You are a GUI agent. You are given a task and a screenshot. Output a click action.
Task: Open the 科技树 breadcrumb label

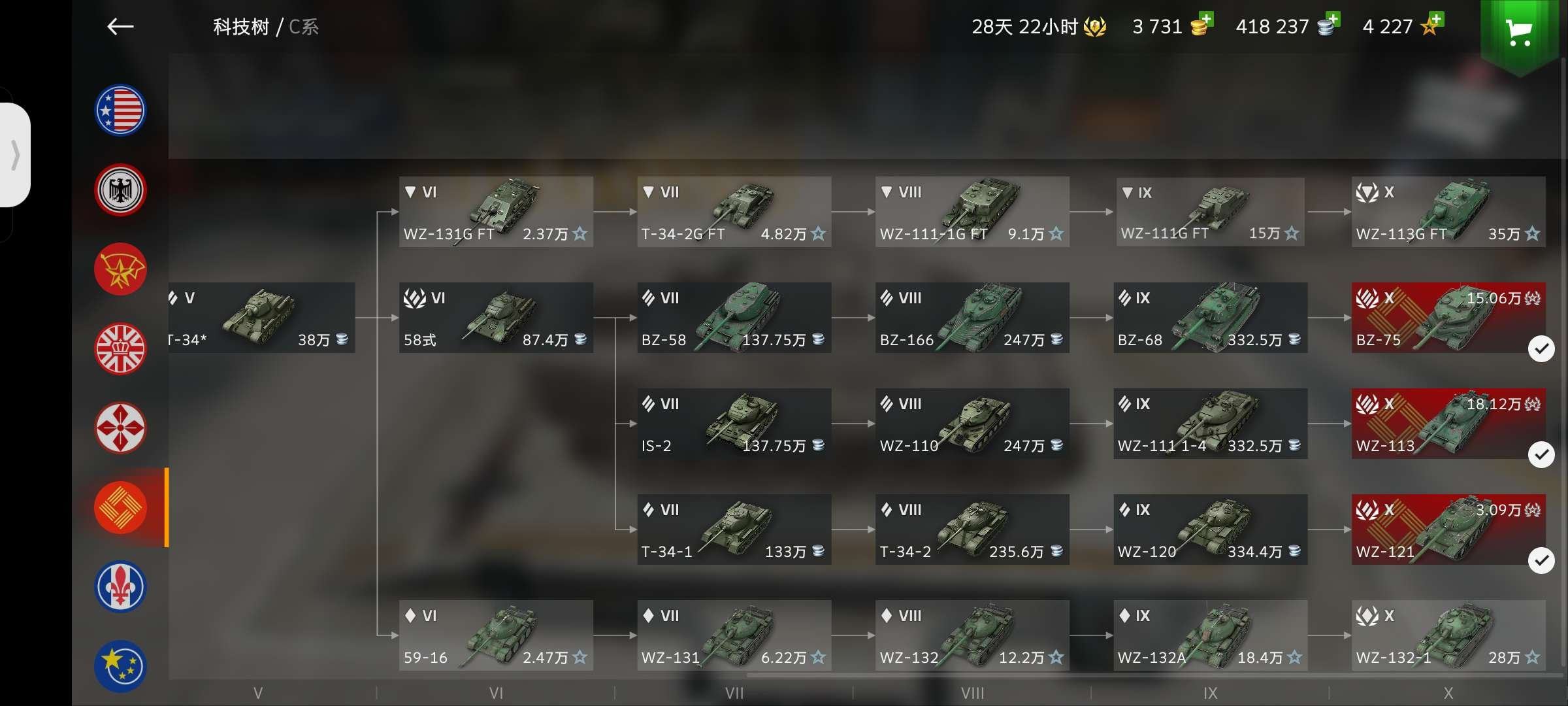click(241, 27)
